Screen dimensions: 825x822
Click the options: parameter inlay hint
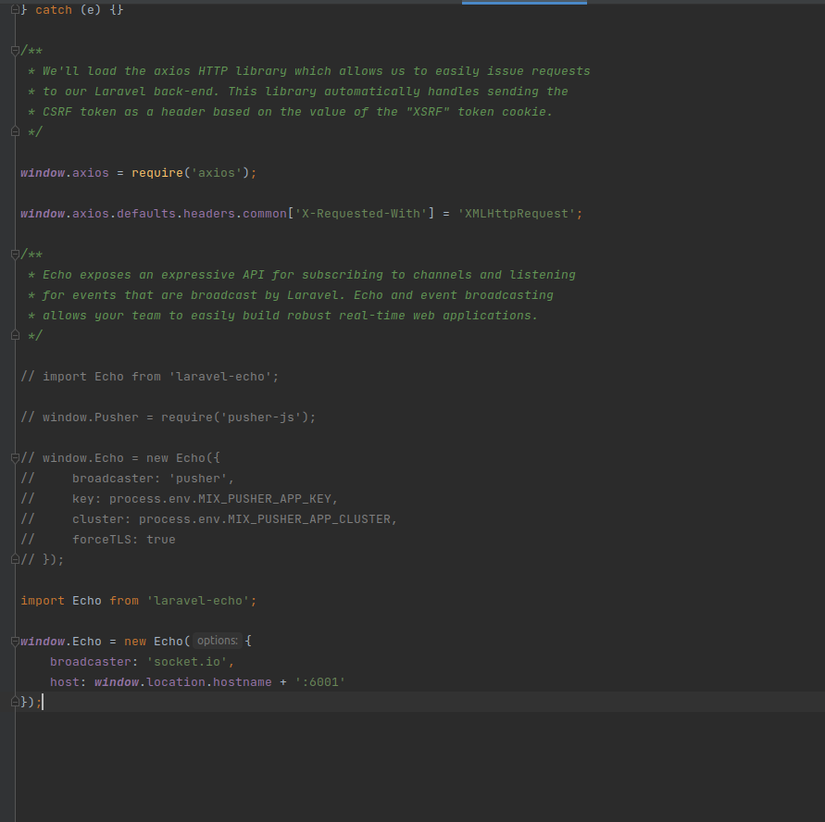216,640
